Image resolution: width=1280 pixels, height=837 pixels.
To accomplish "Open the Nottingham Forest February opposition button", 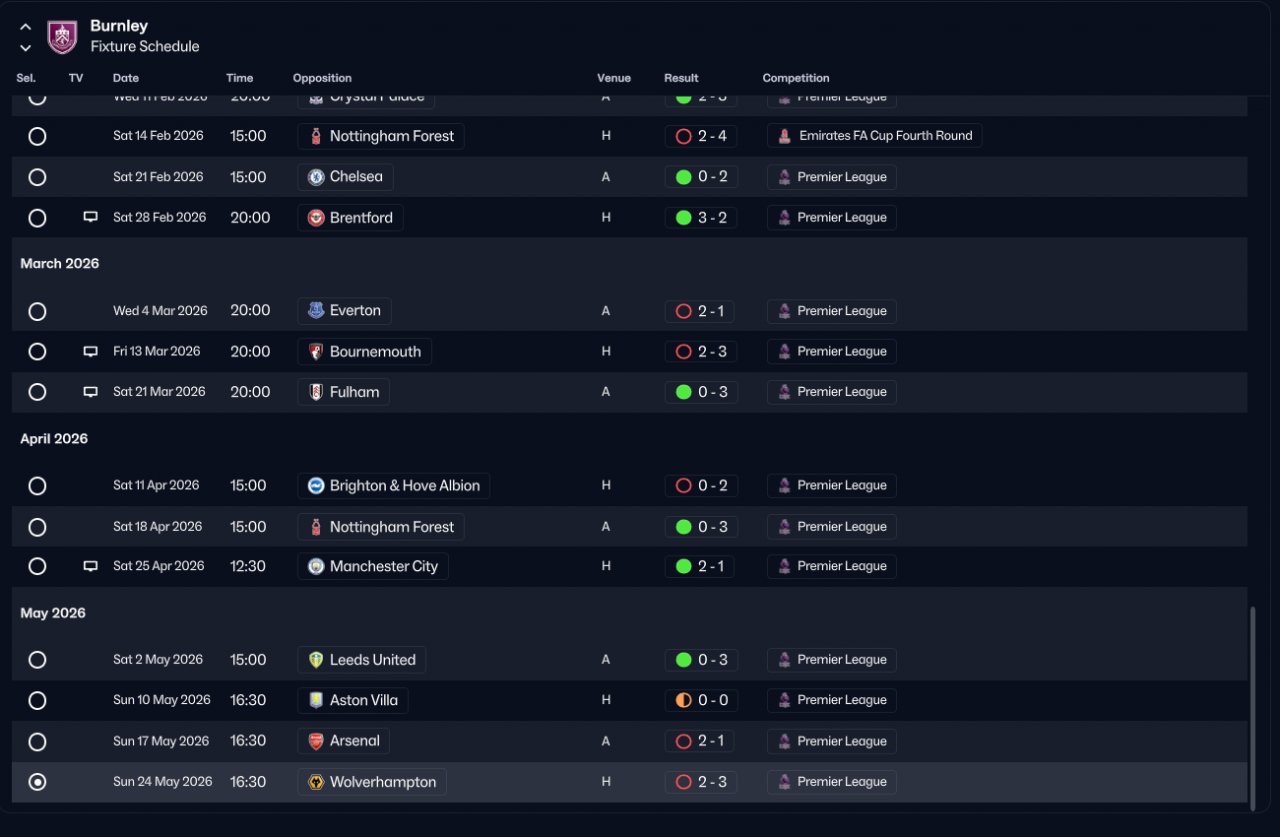I will click(x=381, y=136).
